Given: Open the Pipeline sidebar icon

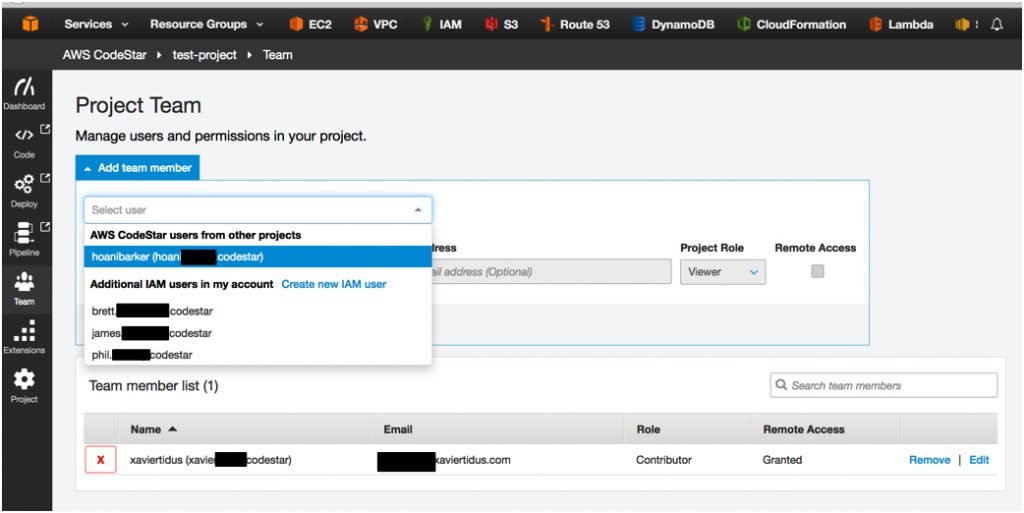Looking at the screenshot, I should click(x=24, y=239).
